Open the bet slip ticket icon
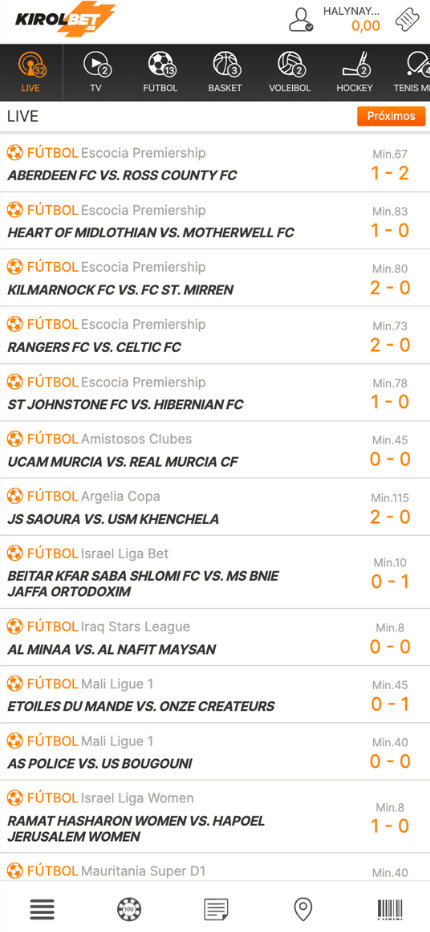Viewport: 430px width, 932px height. (412, 19)
